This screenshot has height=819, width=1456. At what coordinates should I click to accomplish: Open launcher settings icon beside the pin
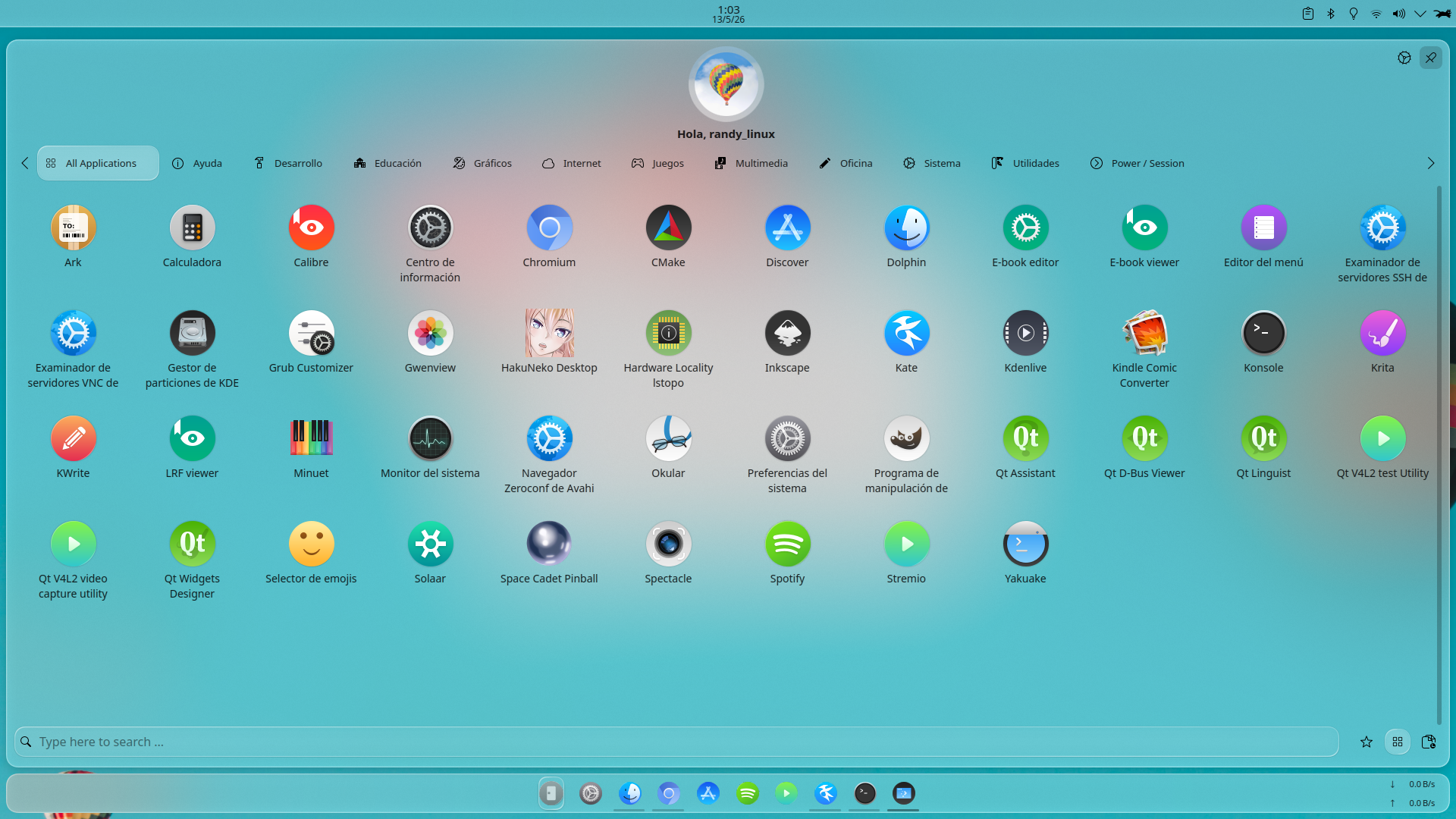tap(1404, 58)
